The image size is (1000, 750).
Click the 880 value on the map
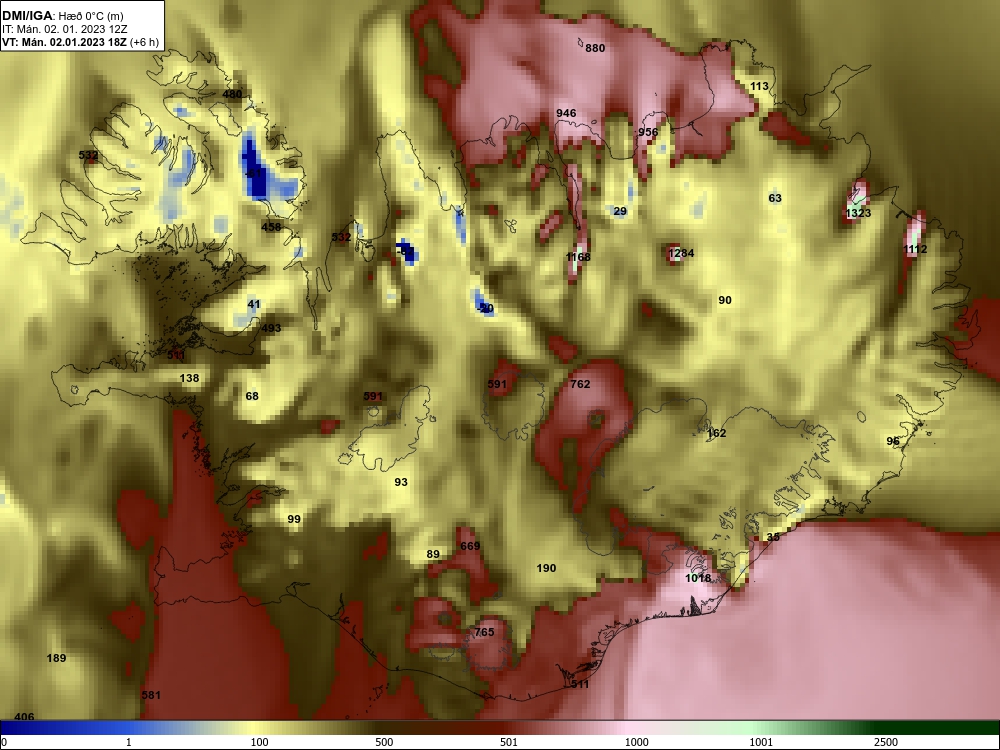pyautogui.click(x=595, y=48)
